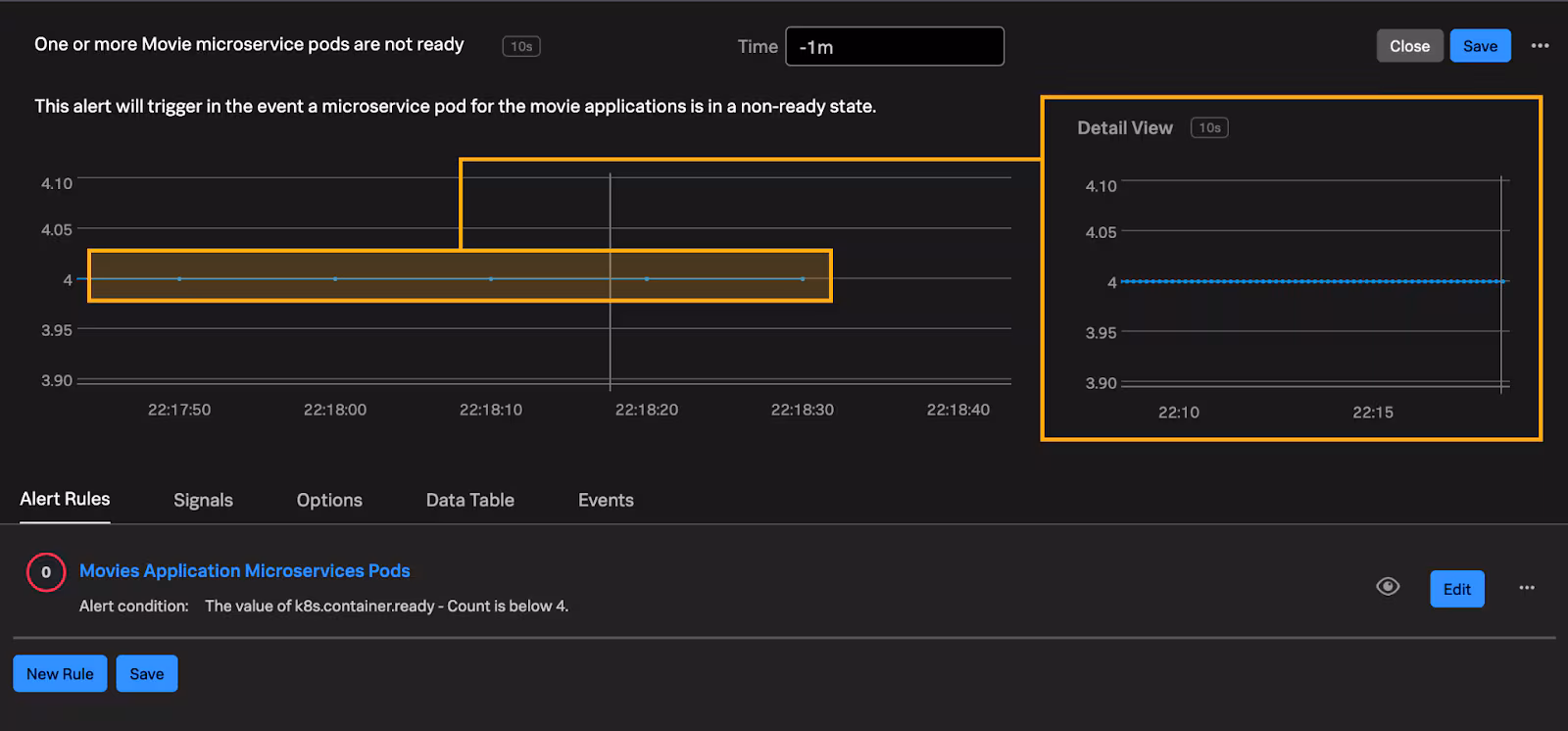Click the 10s resolution badge near title
Viewport: 1568px width, 731px height.
click(521, 46)
